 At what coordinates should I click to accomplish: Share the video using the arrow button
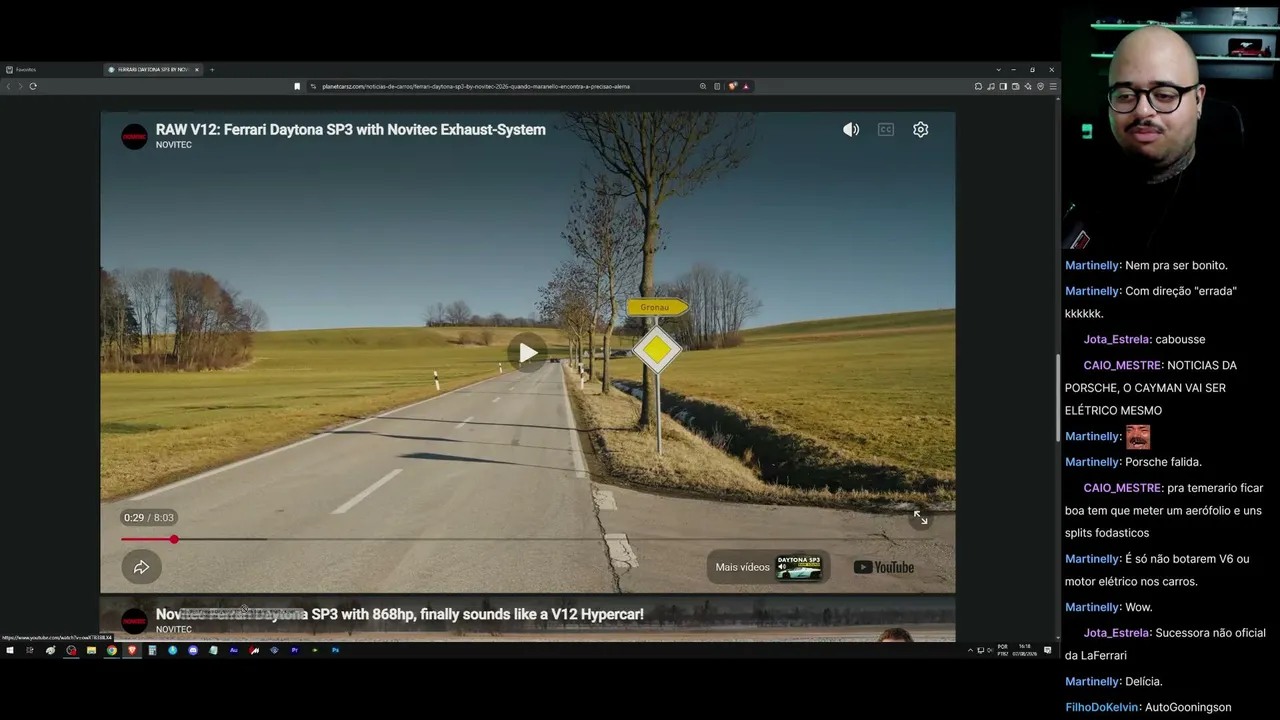(x=141, y=567)
